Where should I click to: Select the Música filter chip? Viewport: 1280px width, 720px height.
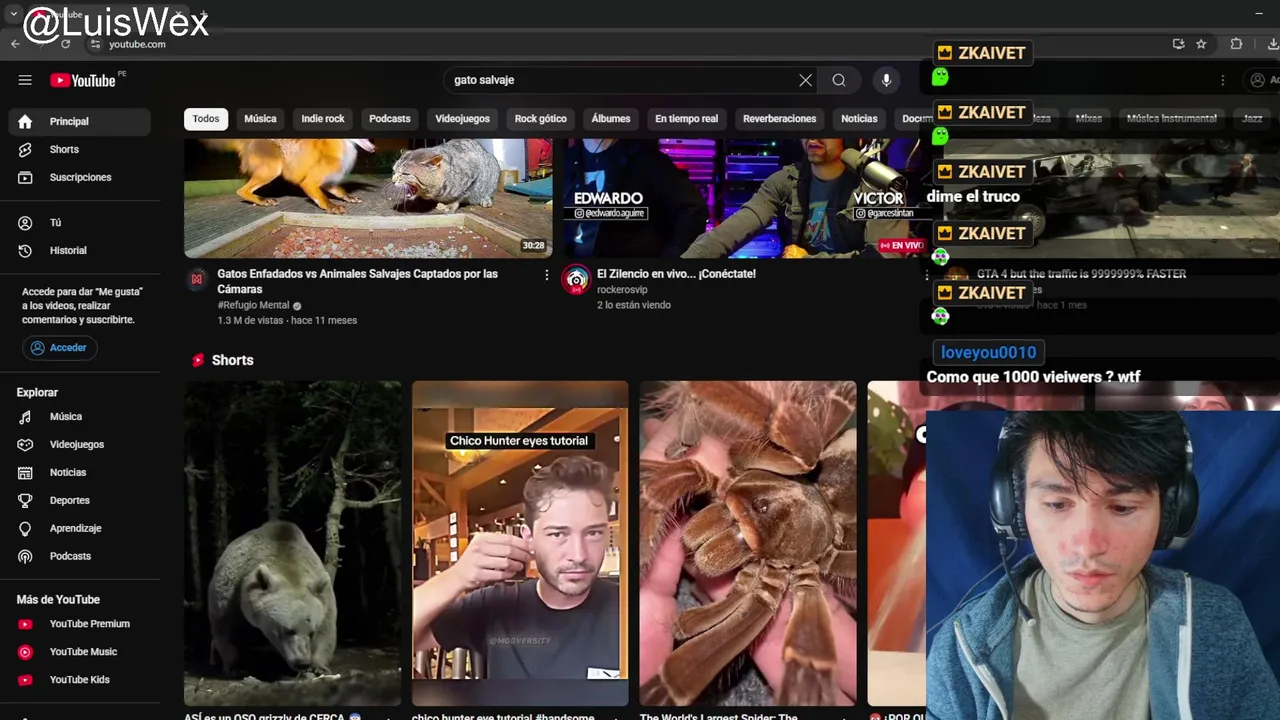click(260, 119)
